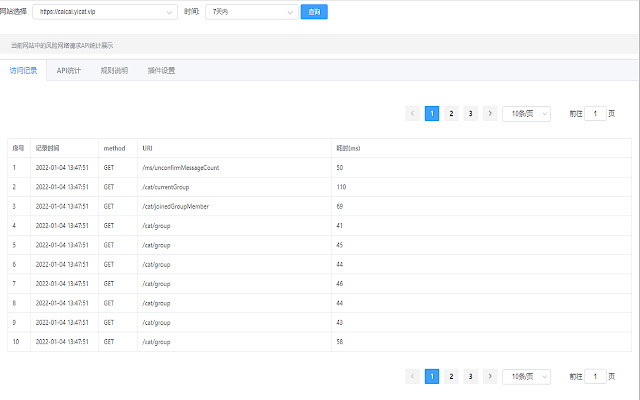Viewport: 640px width, 400px height.
Task: Open the 插件设置 tab
Action: 161,71
